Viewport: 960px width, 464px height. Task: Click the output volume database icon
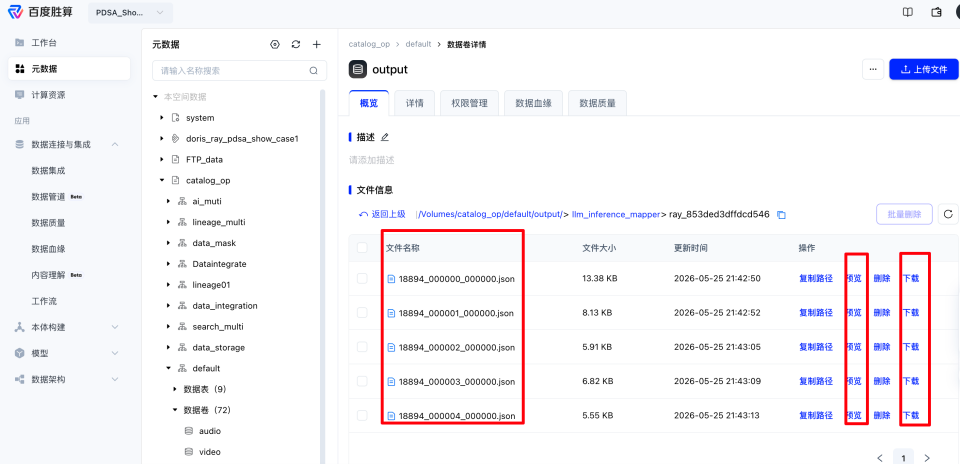click(358, 69)
